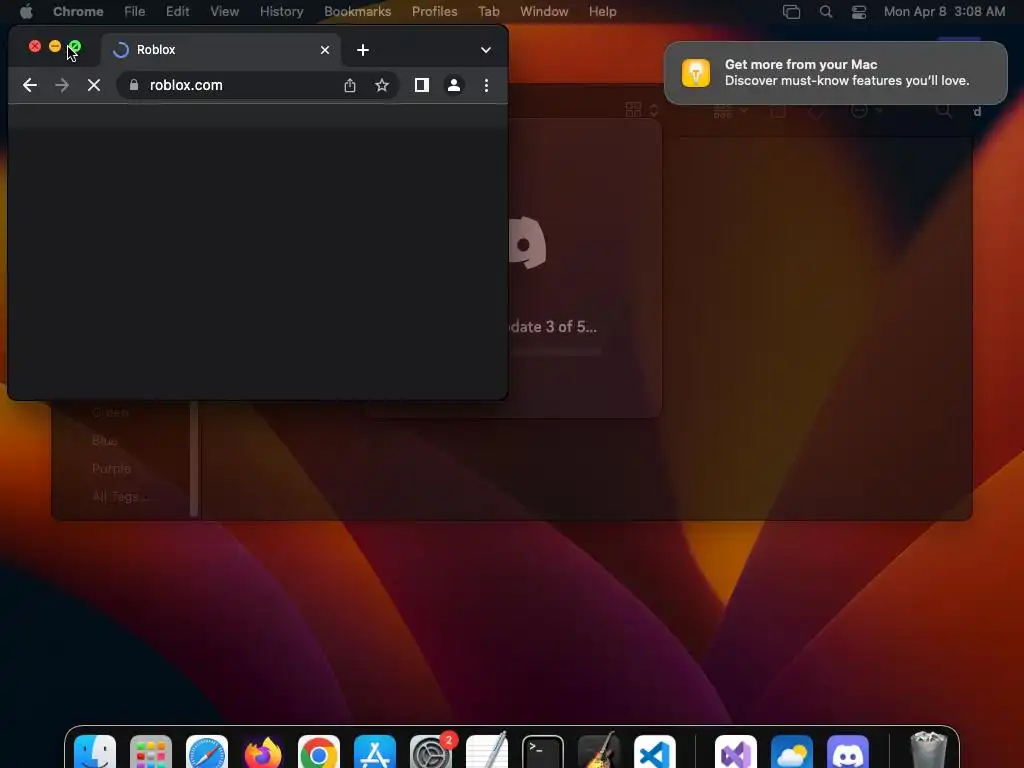Click the padlock site info icon
This screenshot has width=1024, height=768.
coord(134,85)
